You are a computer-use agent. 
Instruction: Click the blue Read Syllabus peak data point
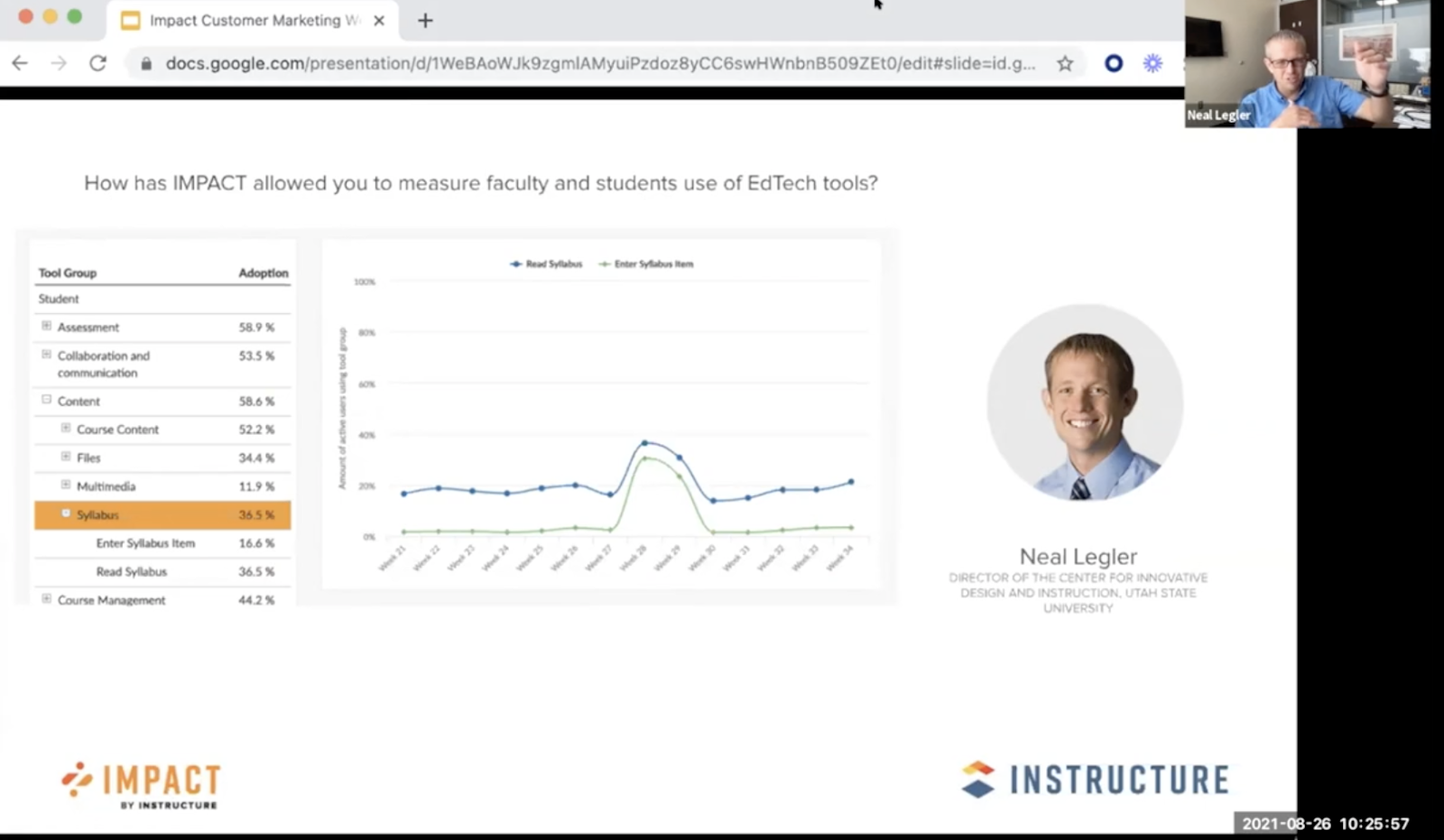coord(644,443)
